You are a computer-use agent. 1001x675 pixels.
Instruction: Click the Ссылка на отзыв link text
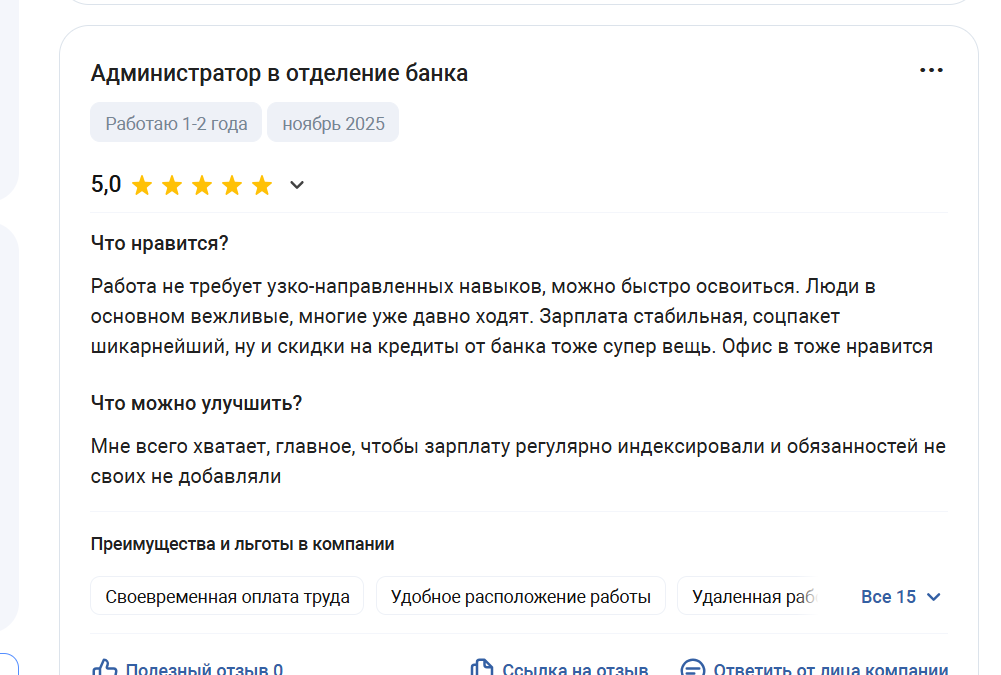[x=575, y=669]
